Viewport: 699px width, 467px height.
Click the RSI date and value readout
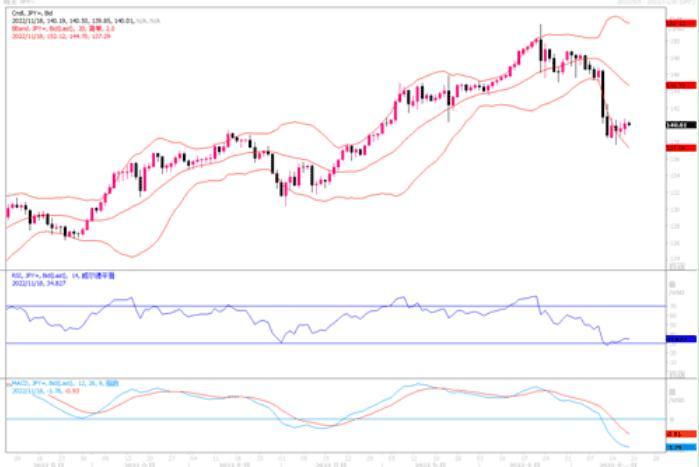[37, 283]
